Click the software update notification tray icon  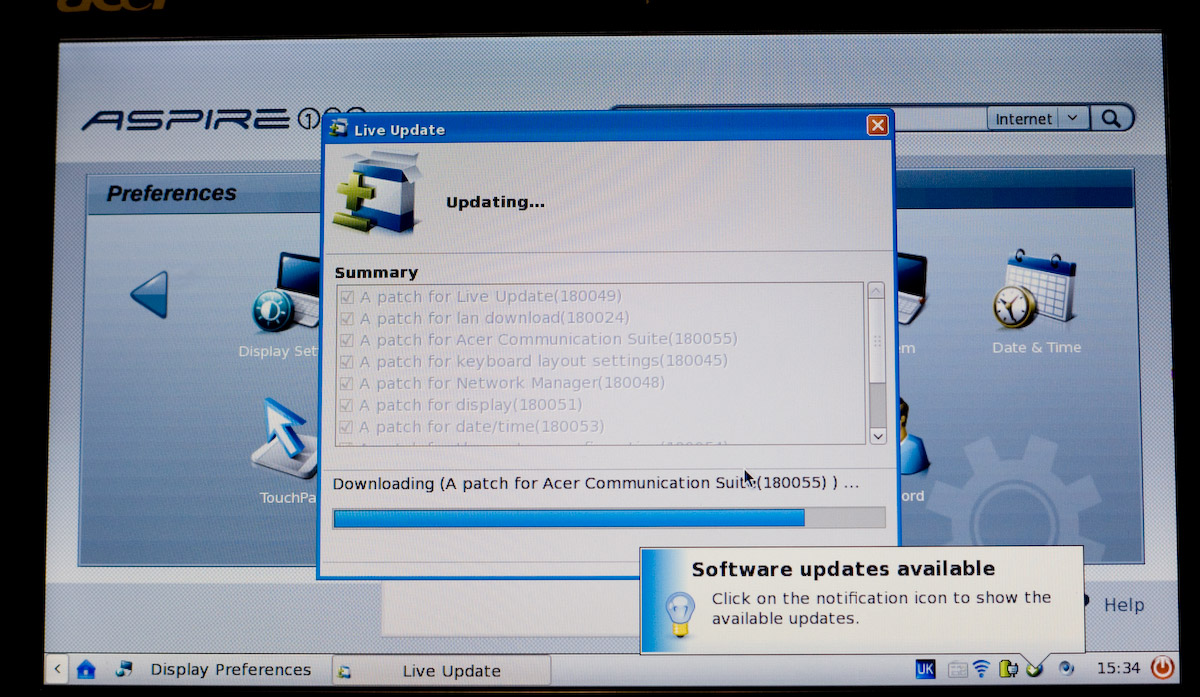click(x=1035, y=668)
